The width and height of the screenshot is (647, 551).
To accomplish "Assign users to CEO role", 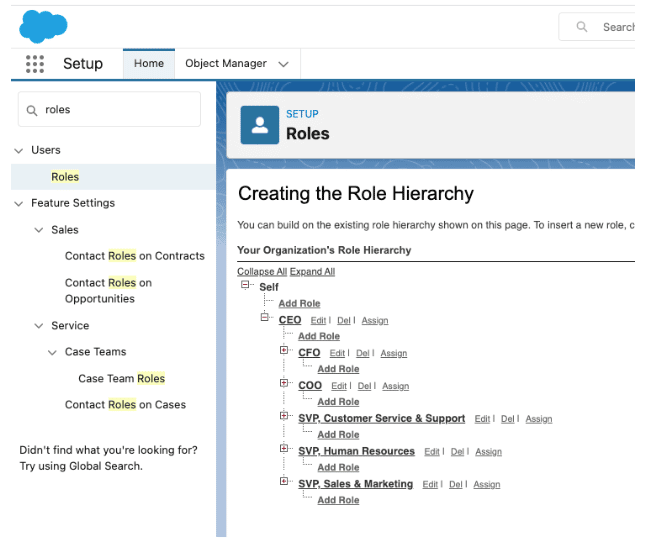I will pos(375,321).
